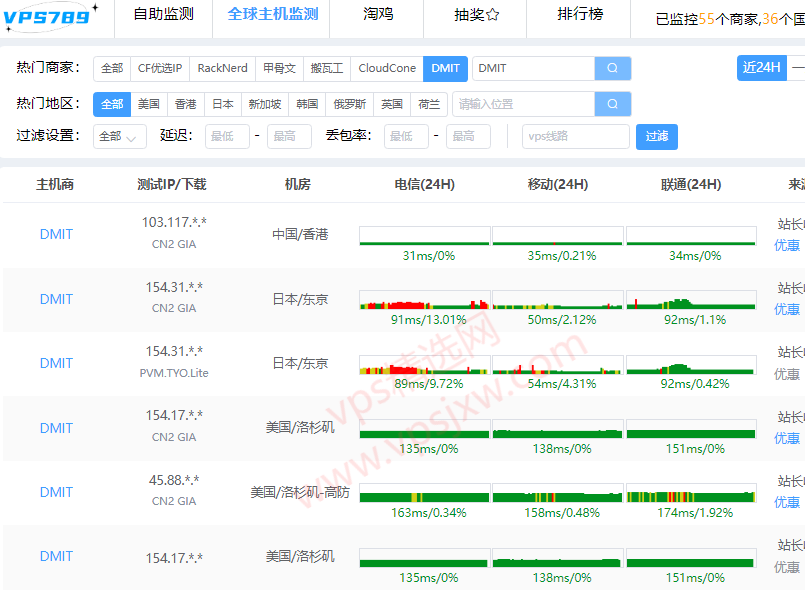Click the maximum latency field
The width and height of the screenshot is (805, 594).
(x=289, y=137)
